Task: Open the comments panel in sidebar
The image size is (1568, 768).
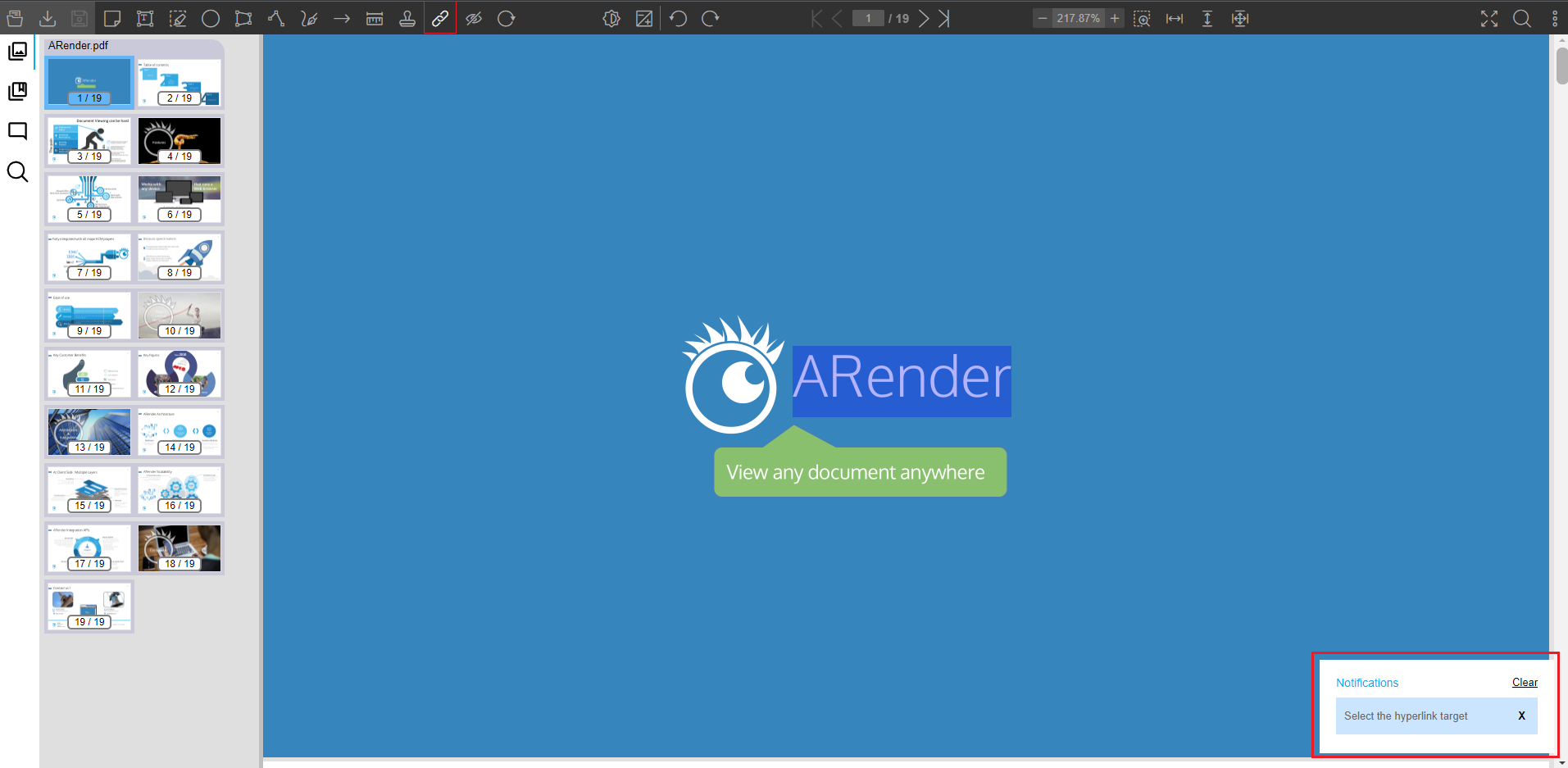Action: pyautogui.click(x=17, y=131)
